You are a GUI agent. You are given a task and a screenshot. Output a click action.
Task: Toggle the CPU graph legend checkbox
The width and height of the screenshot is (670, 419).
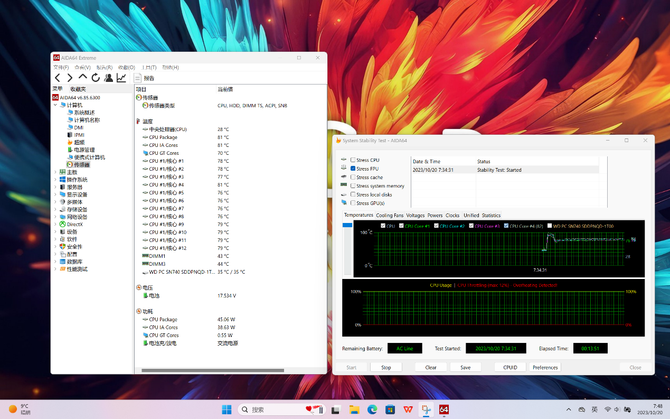tap(383, 226)
